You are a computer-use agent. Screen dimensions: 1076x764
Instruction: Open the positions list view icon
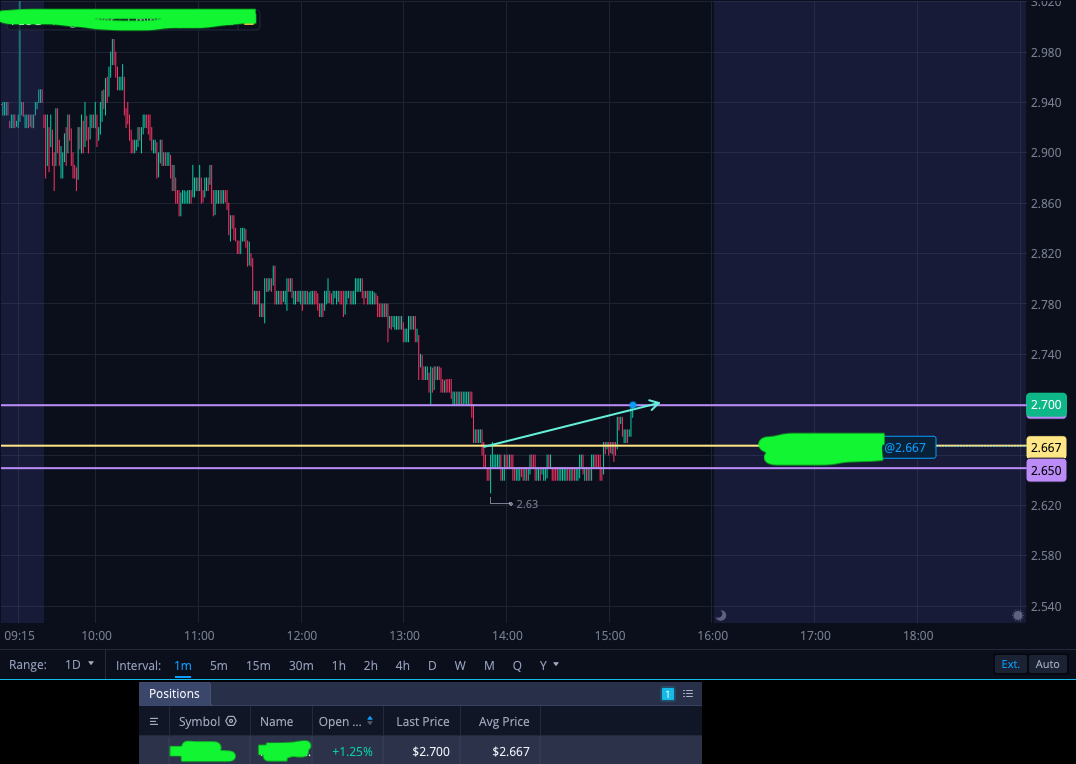pyautogui.click(x=688, y=693)
